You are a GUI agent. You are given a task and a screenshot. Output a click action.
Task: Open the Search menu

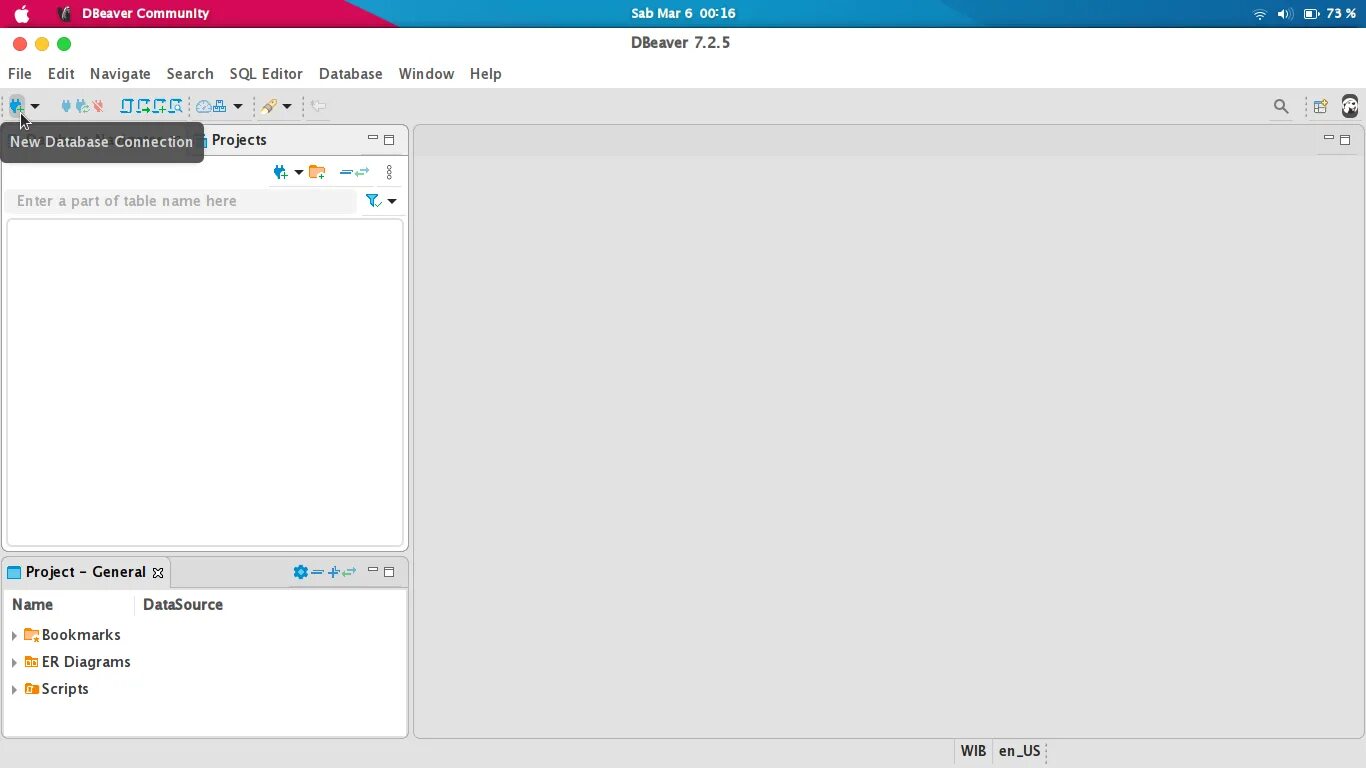tap(190, 74)
